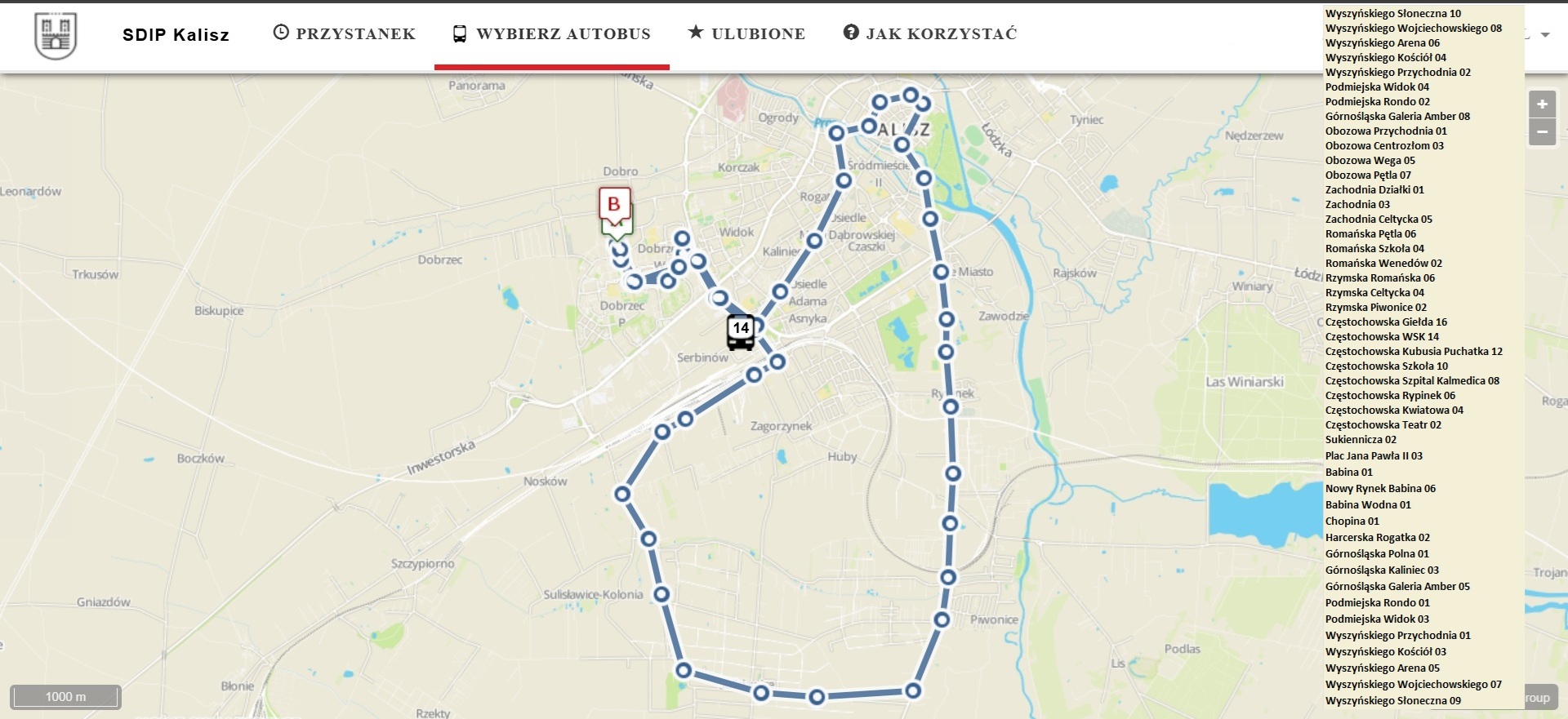The width and height of the screenshot is (1568, 719).
Task: Zoom in with the plus button
Action: [1542, 104]
